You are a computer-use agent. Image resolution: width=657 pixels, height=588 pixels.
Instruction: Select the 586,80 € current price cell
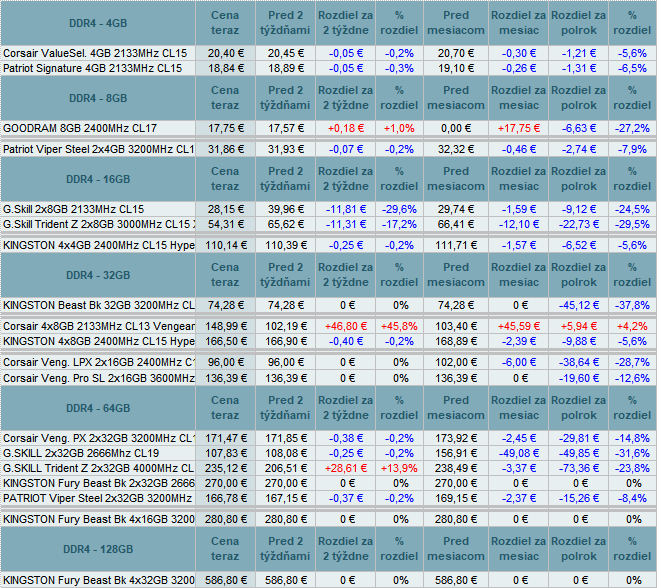tap(225, 580)
